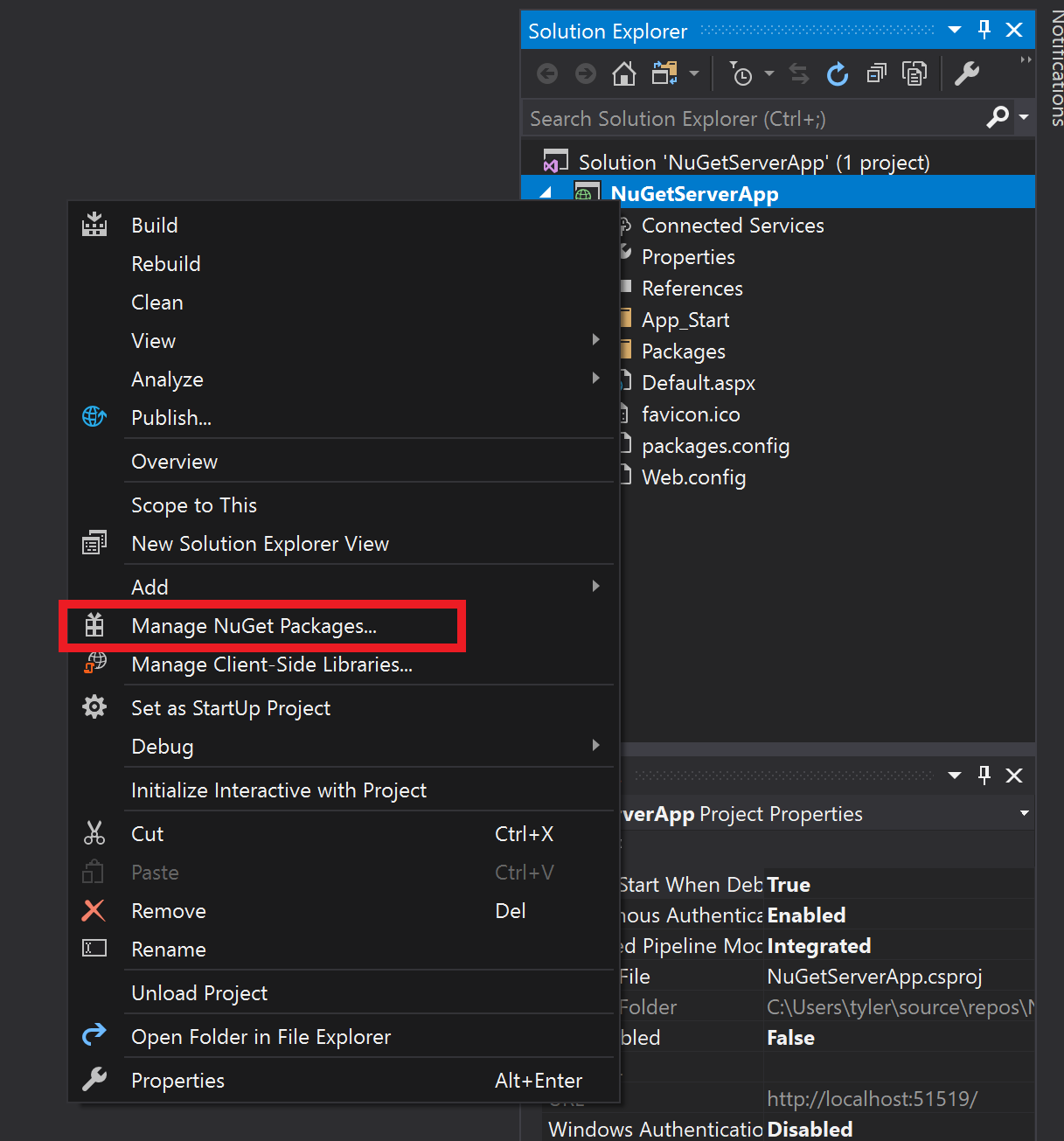Expand the Analyze submenu arrow

click(x=596, y=378)
